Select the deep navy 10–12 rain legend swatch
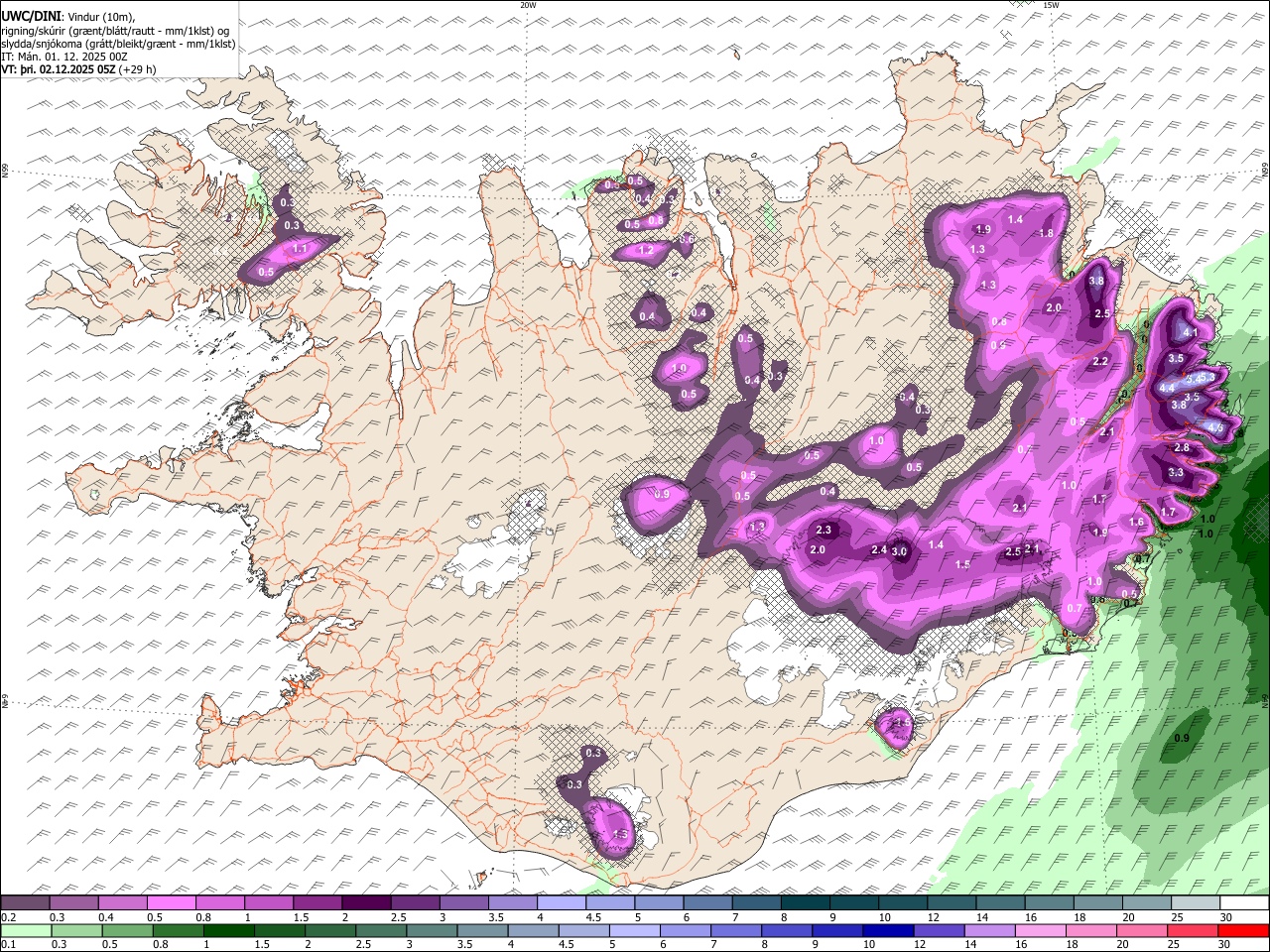Screen dimensions: 1270x952 [x=888, y=931]
